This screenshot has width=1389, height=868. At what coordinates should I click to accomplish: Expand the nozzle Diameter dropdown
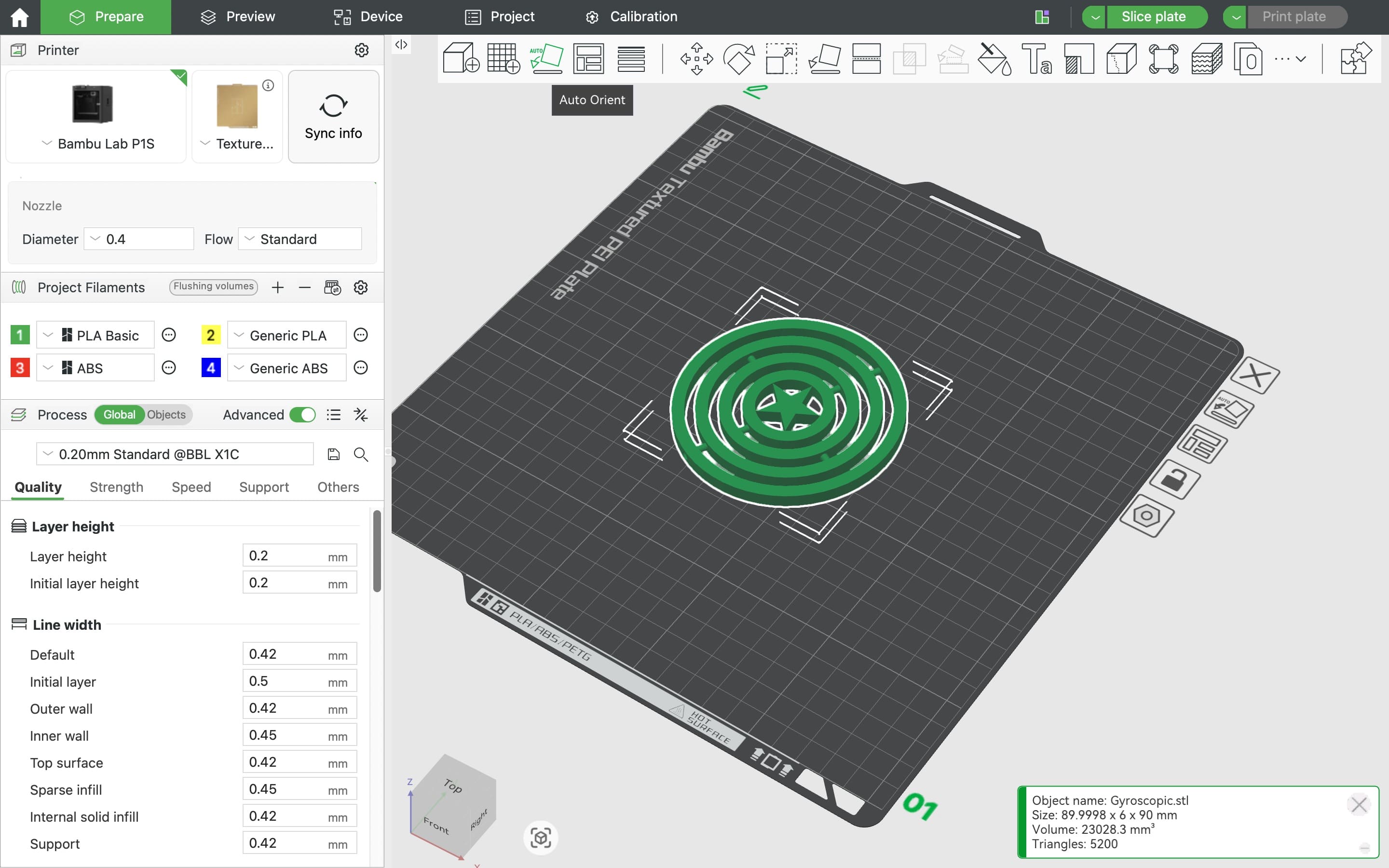tap(139, 239)
